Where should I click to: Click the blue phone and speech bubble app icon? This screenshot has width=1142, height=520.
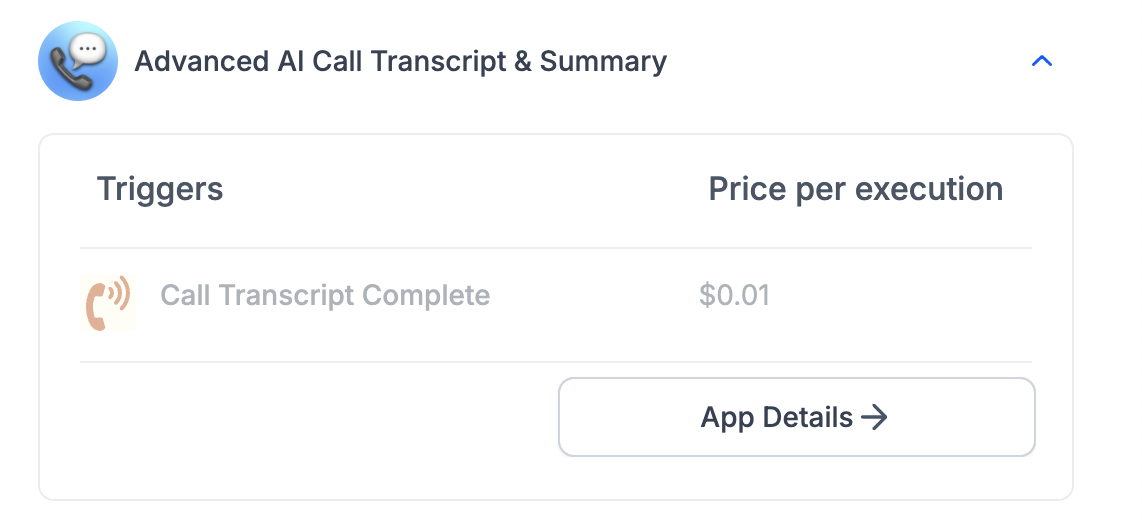(78, 61)
